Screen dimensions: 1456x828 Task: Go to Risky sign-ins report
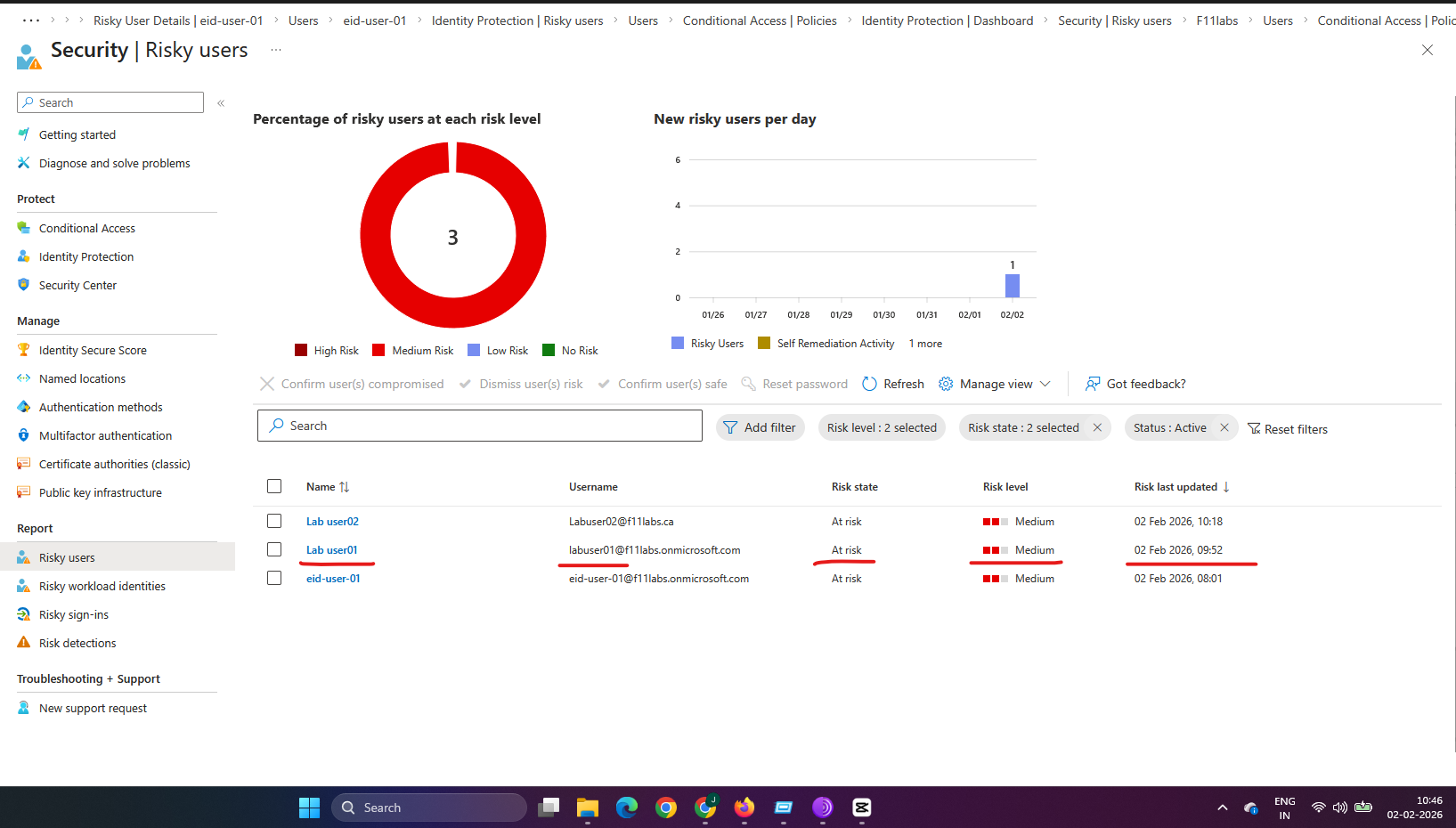73,615
